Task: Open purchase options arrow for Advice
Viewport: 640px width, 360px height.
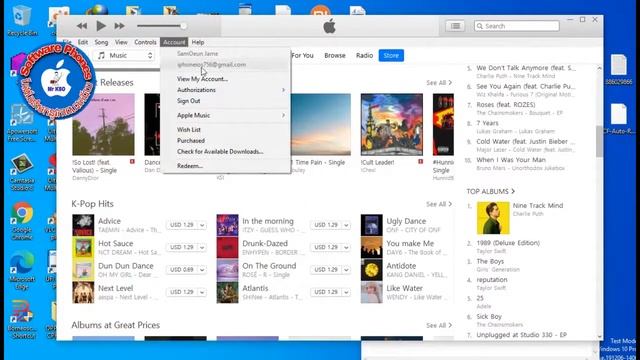Action: click(x=202, y=225)
